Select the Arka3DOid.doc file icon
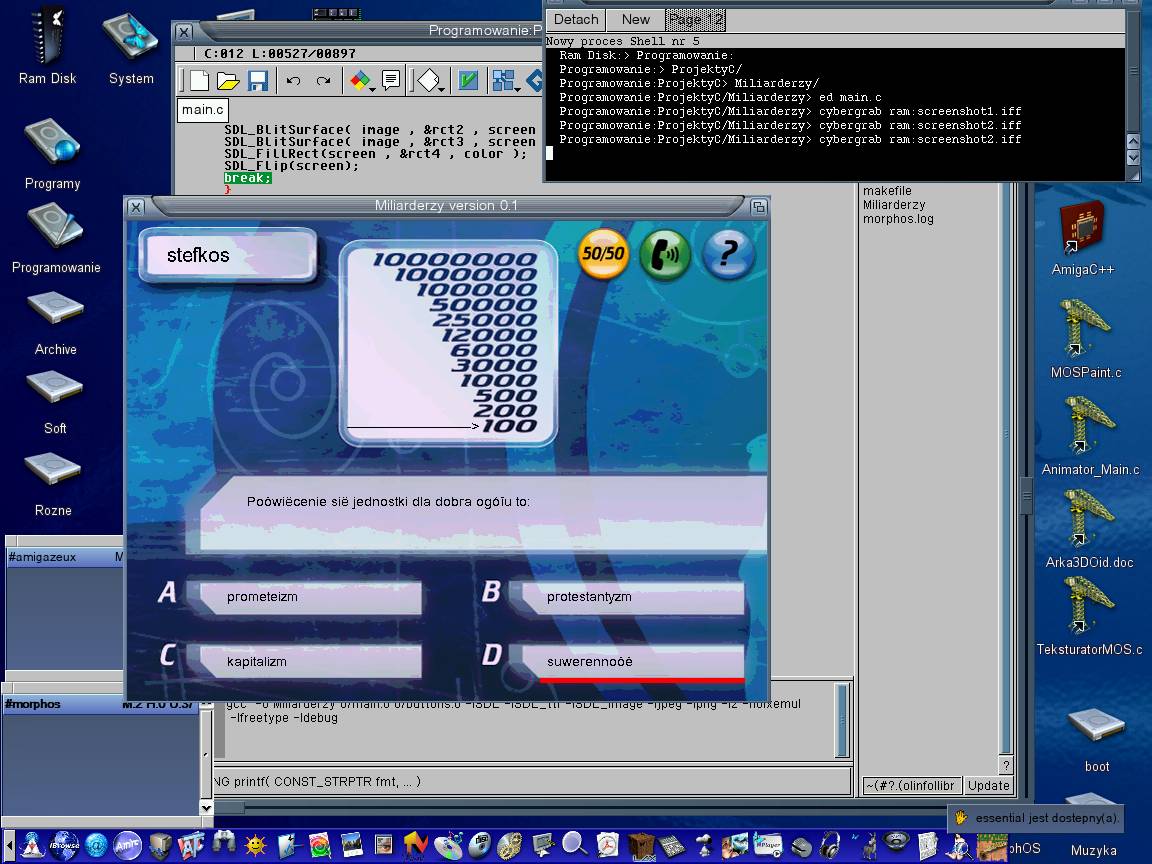 coord(1089,530)
